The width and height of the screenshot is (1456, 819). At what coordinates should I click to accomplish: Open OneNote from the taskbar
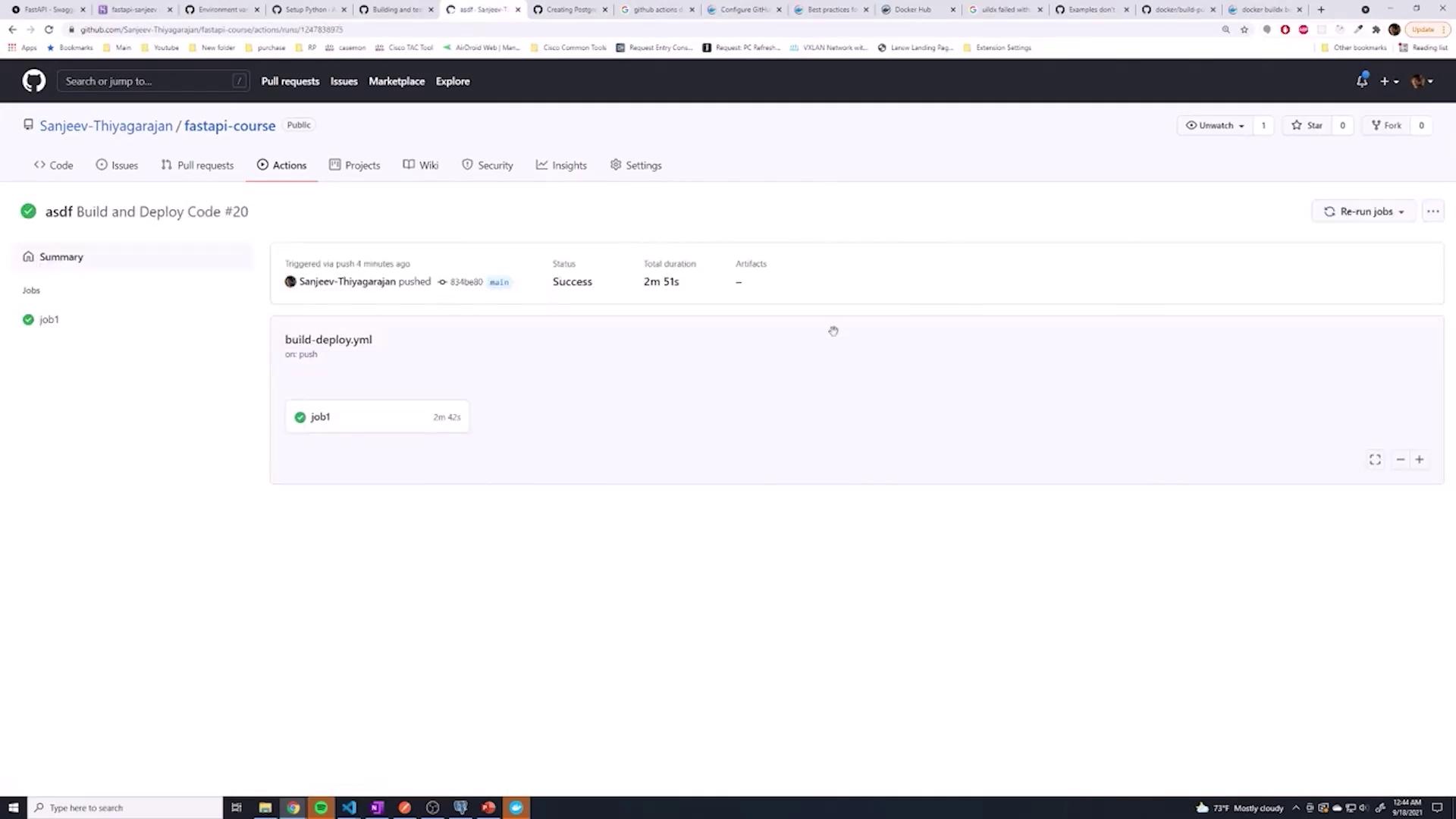click(x=377, y=808)
